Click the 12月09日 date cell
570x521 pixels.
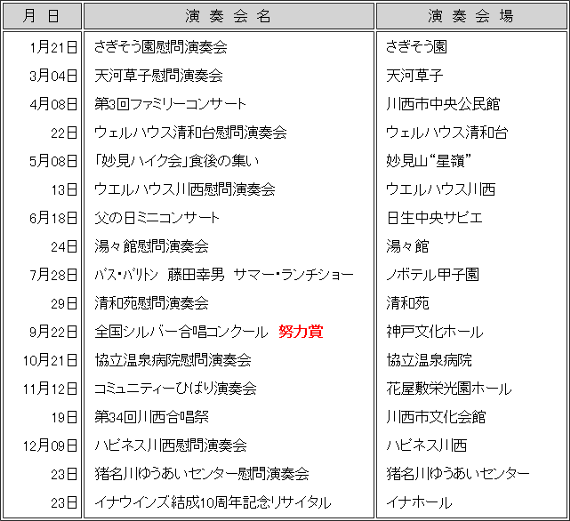click(50, 446)
